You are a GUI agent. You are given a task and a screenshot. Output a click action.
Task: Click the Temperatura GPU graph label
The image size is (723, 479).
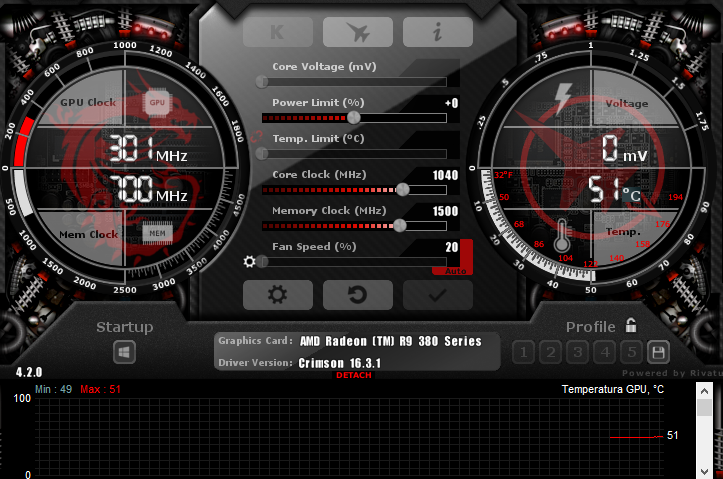tap(613, 390)
